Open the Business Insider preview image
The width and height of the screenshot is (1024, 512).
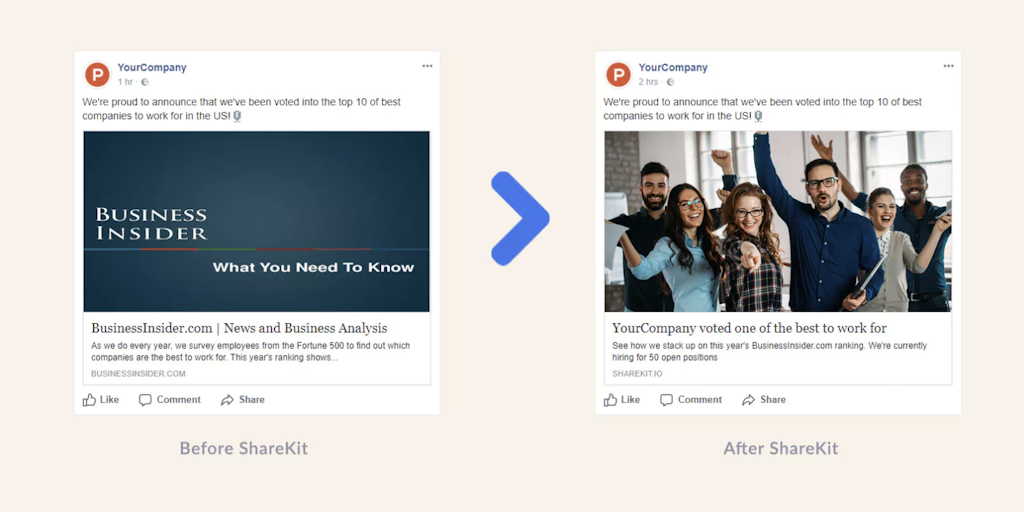257,221
